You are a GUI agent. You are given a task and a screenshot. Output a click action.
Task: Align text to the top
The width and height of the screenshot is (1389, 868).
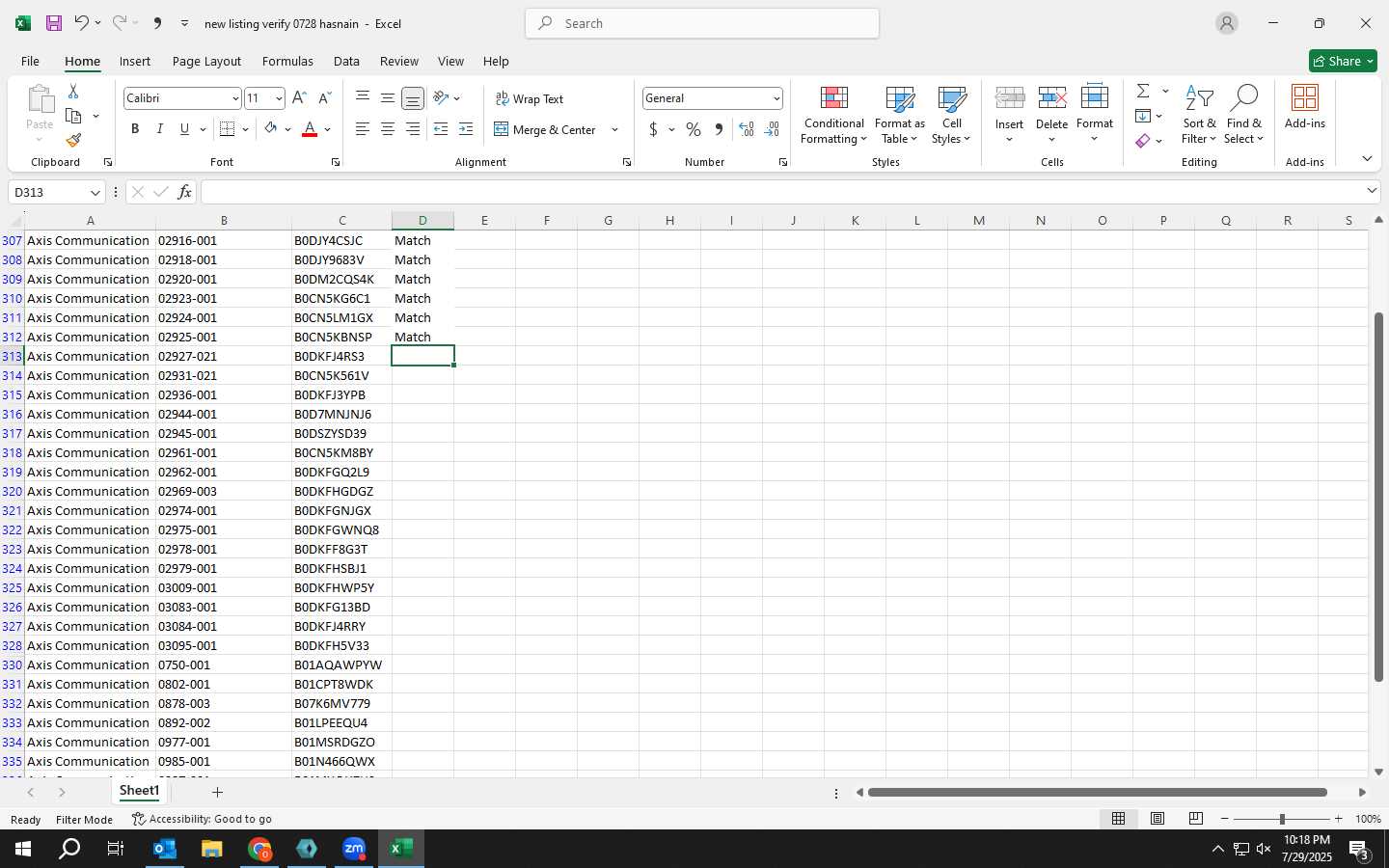[x=363, y=97]
